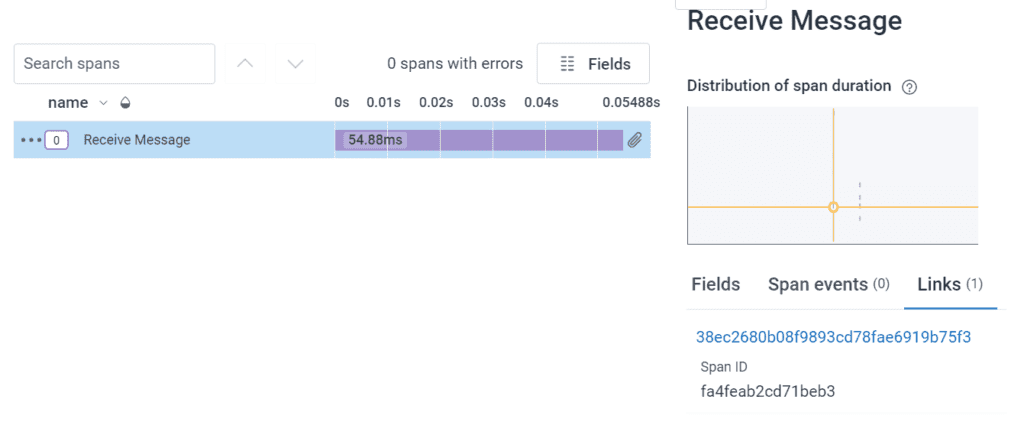Click the dashed marker in distribution chart

(860, 200)
